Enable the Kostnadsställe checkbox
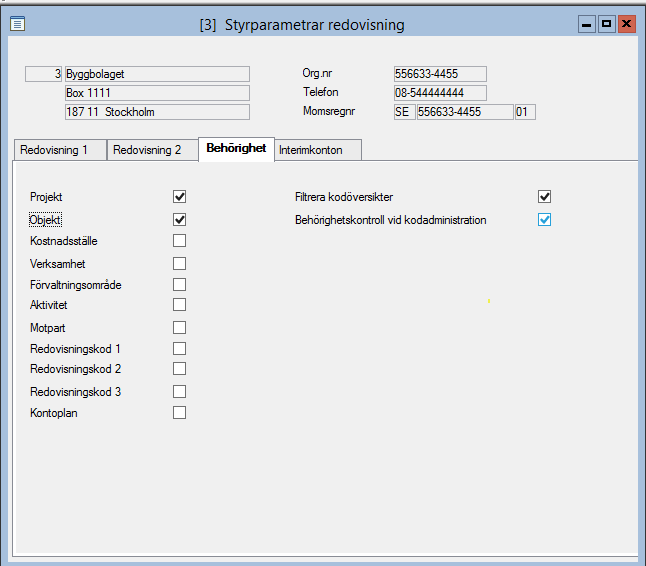Screen dimensions: 646x566 click(x=179, y=241)
